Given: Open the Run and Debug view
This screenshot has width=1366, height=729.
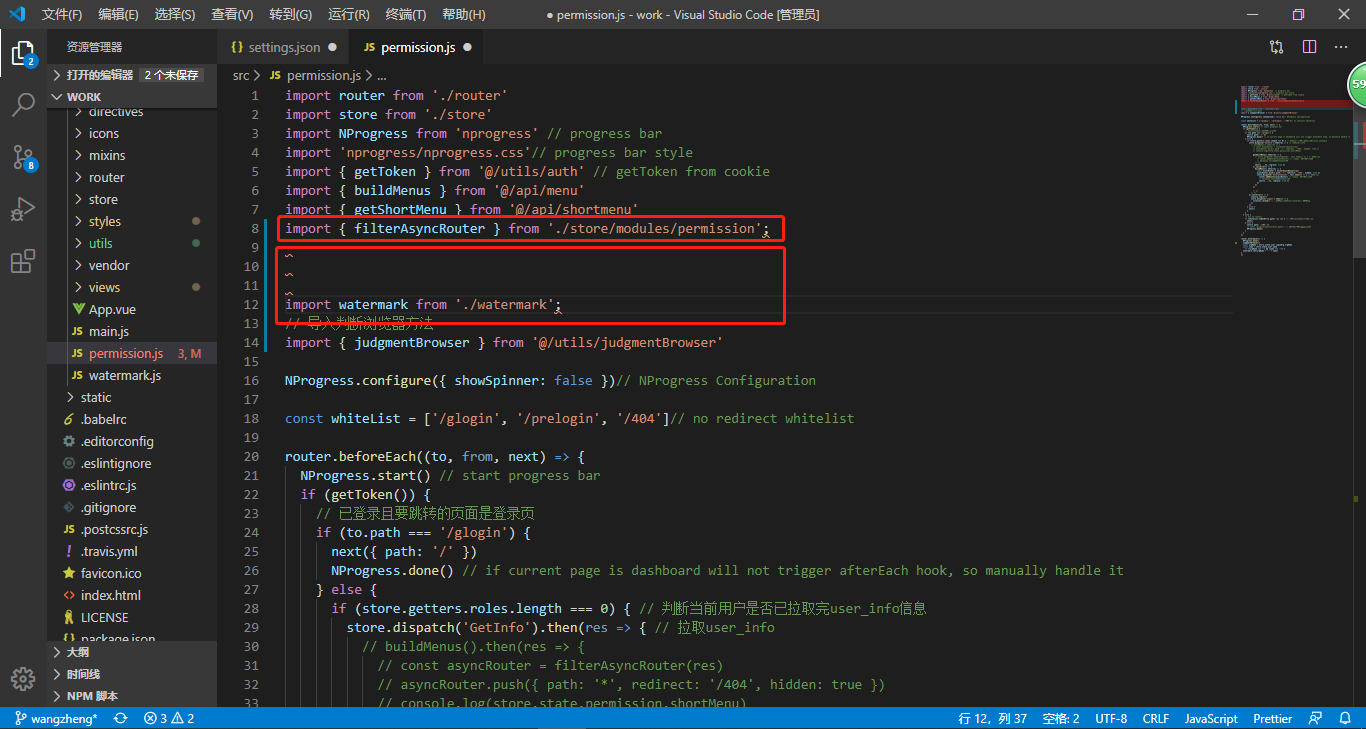Looking at the screenshot, I should click(x=23, y=210).
